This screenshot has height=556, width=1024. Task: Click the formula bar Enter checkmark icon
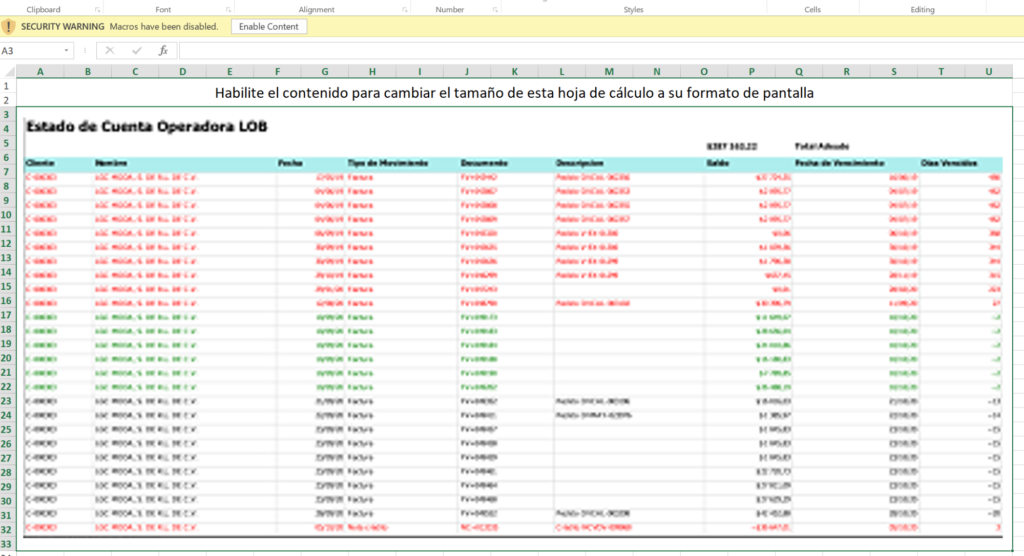136,50
